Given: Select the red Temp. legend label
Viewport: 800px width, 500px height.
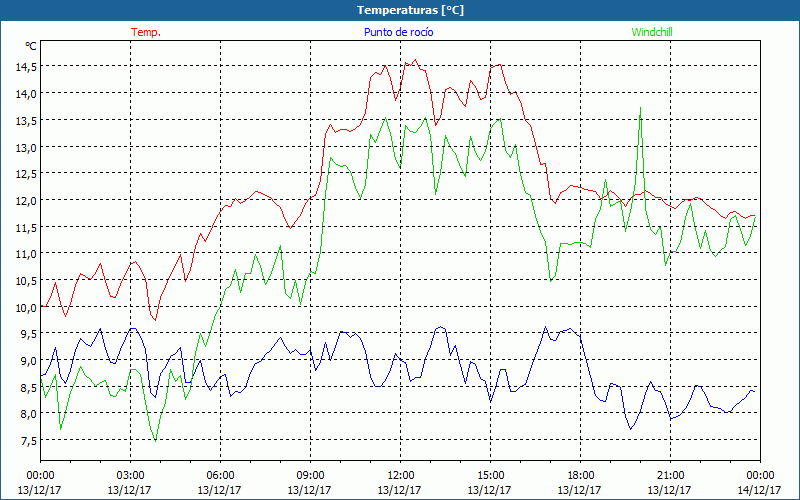Looking at the screenshot, I should 146,32.
